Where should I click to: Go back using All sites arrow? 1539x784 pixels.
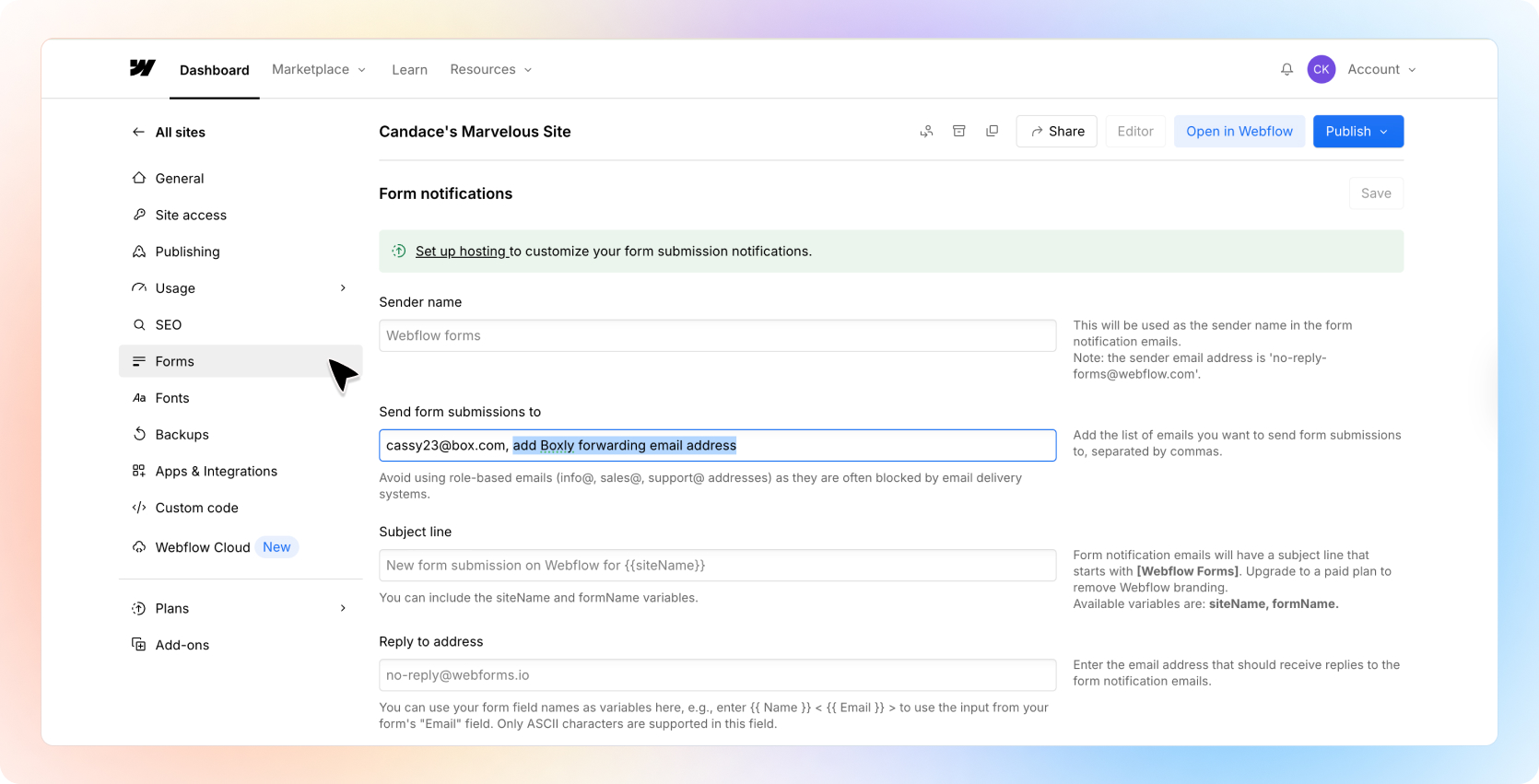(138, 132)
